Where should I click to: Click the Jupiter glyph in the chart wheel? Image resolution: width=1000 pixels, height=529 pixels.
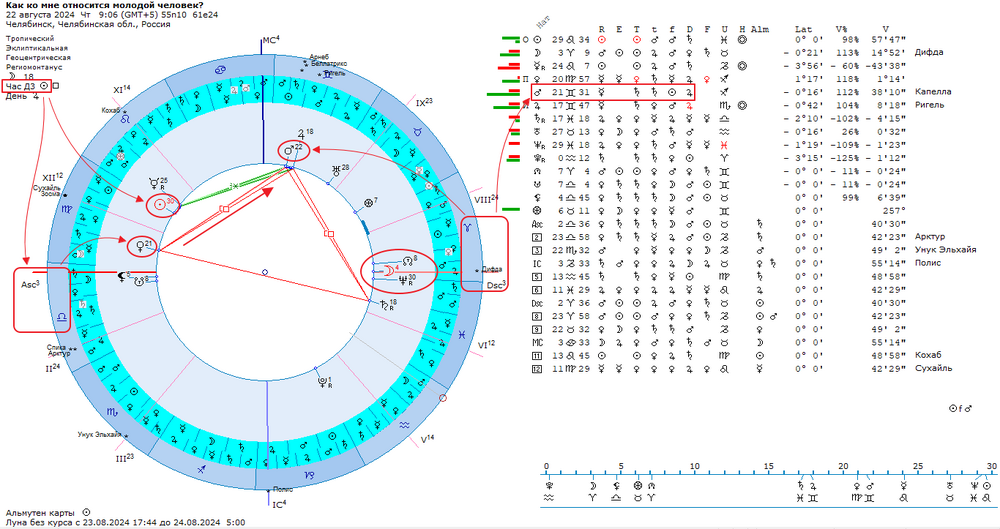pos(301,134)
